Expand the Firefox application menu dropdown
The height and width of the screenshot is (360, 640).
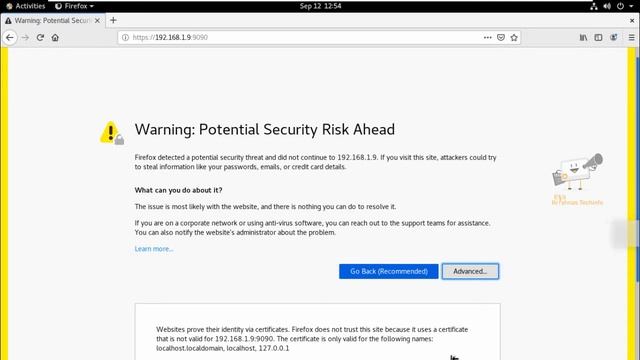click(74, 6)
